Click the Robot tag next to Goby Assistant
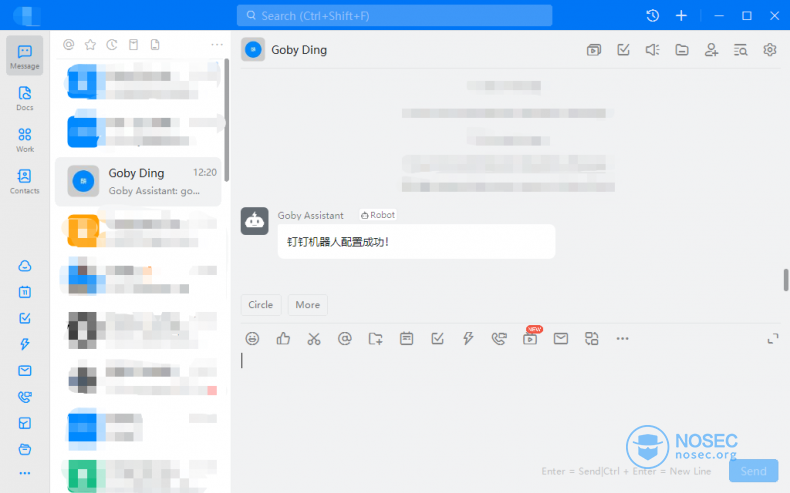The height and width of the screenshot is (493, 790). pos(378,215)
